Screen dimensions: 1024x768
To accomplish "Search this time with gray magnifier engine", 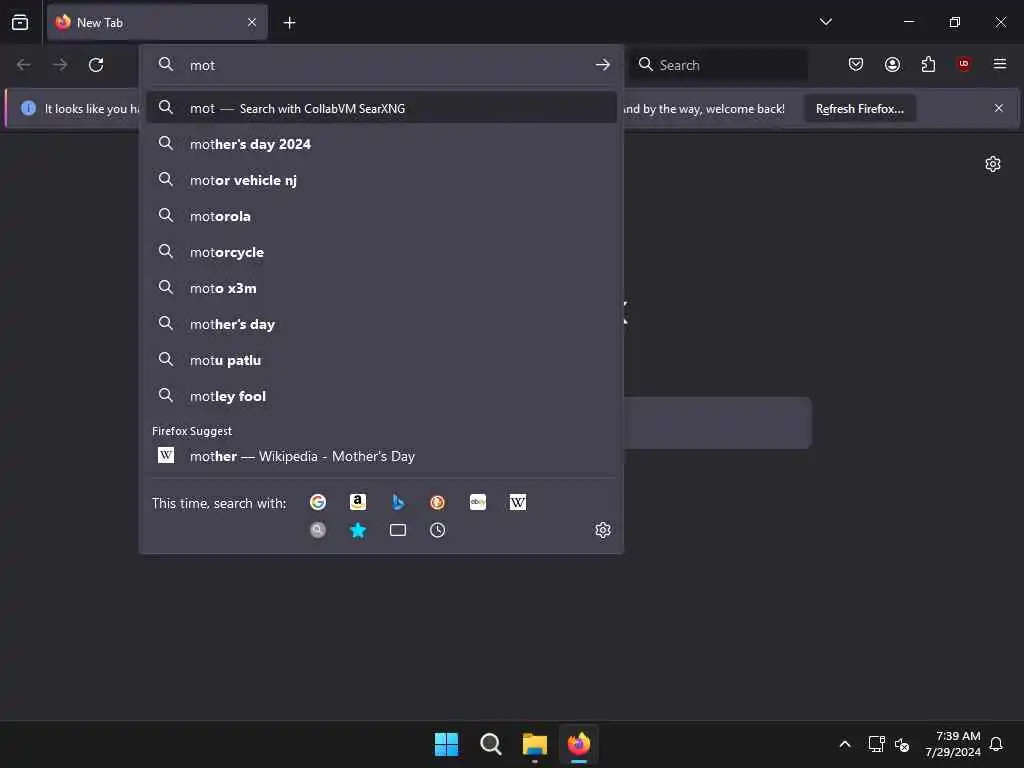I will click(318, 530).
